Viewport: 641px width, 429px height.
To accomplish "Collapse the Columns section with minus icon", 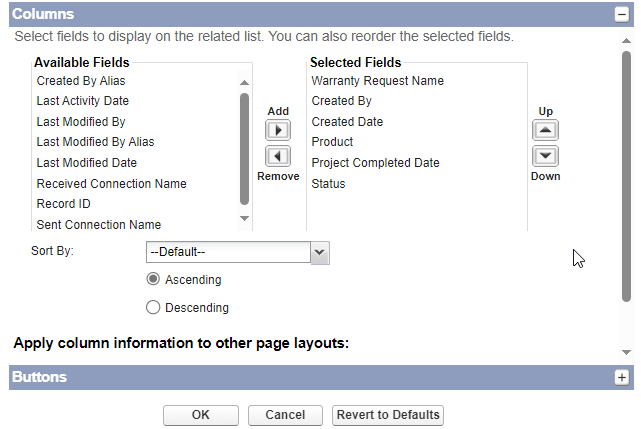I will point(621,15).
